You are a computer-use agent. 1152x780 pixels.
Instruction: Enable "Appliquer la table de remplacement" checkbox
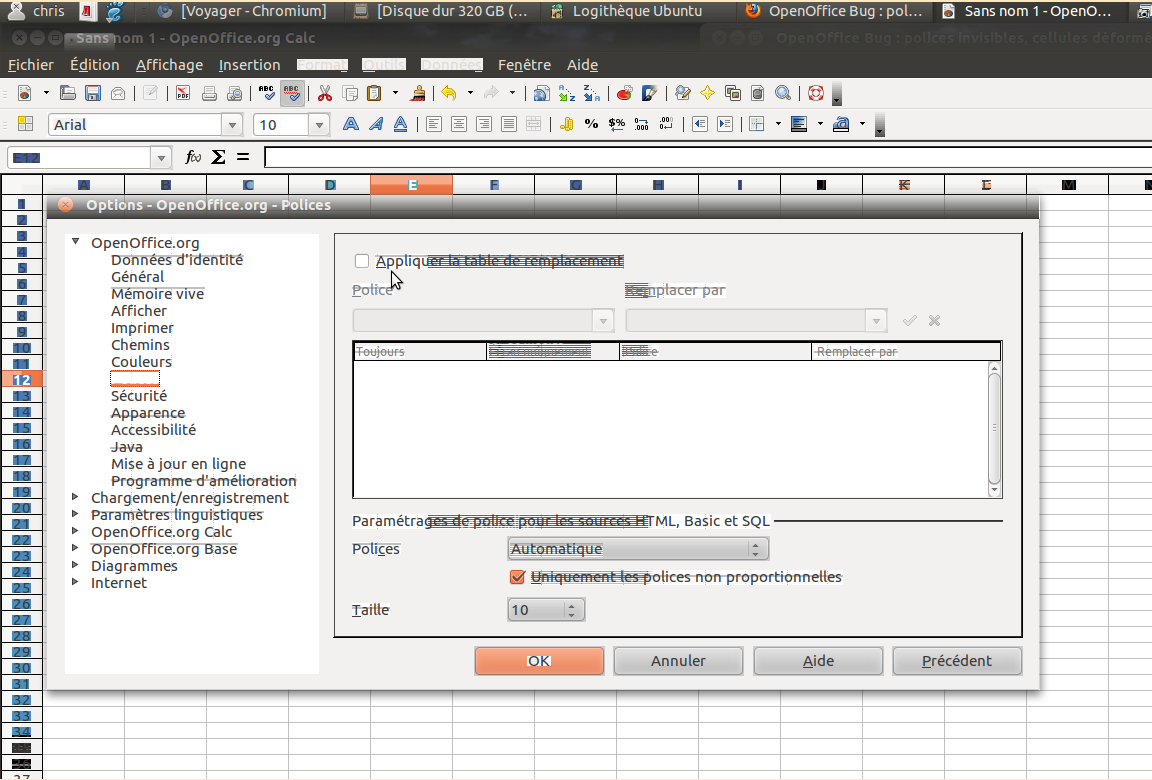pyautogui.click(x=361, y=261)
